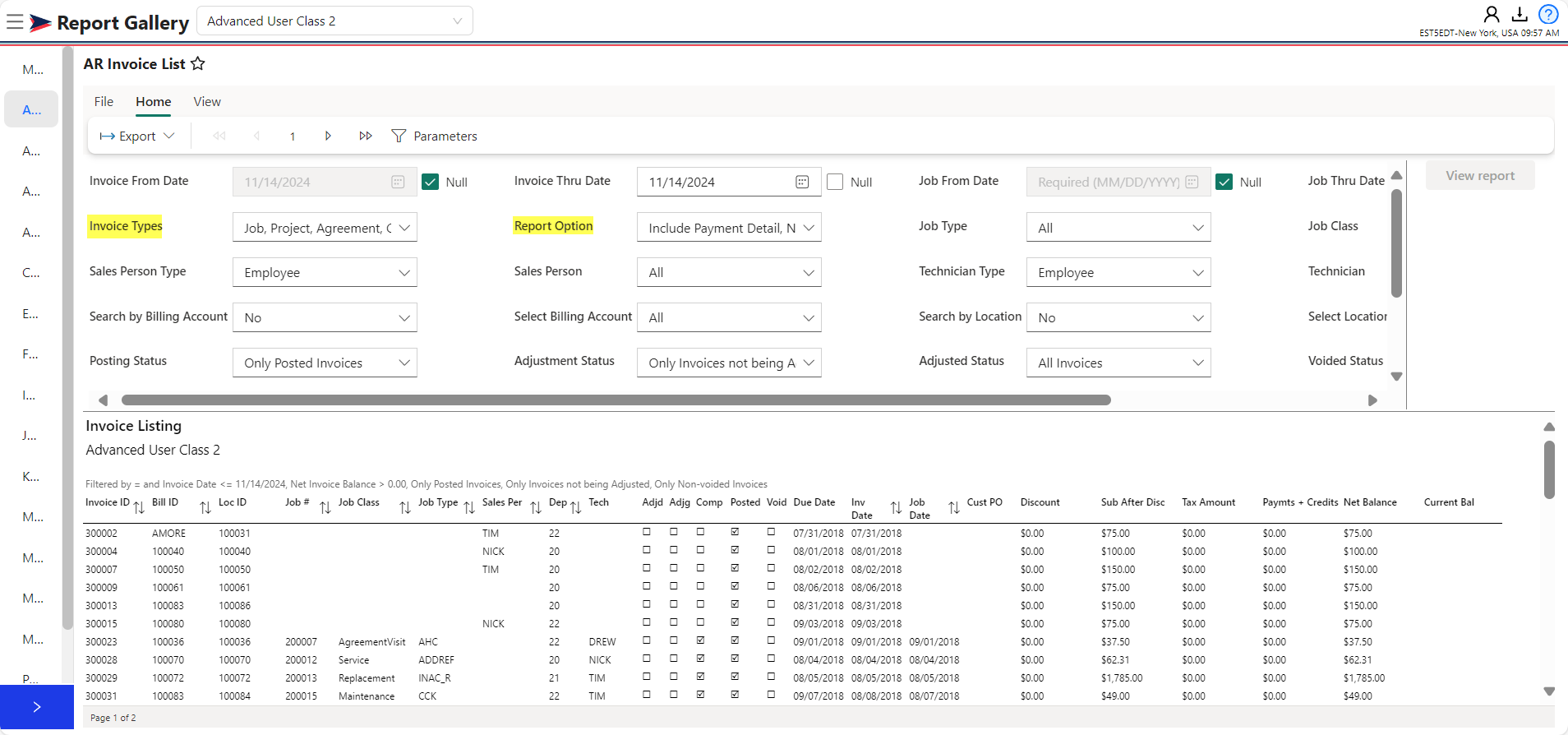Jump to last report page
1568x735 pixels.
tap(366, 136)
